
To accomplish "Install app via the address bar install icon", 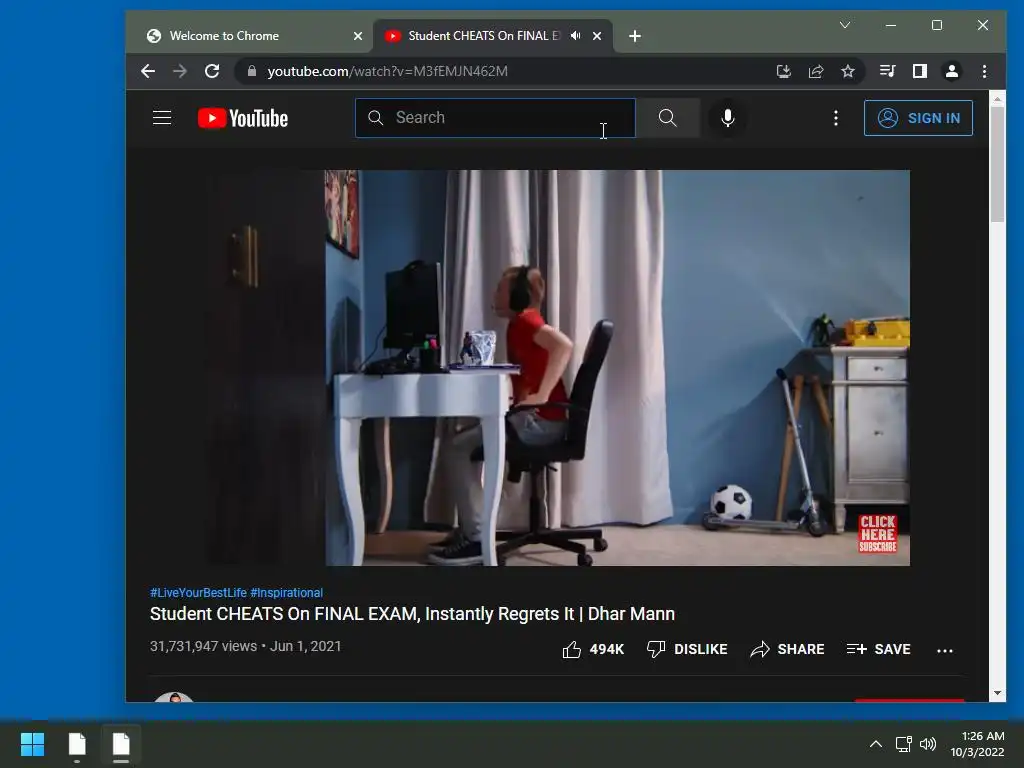I will tap(784, 71).
